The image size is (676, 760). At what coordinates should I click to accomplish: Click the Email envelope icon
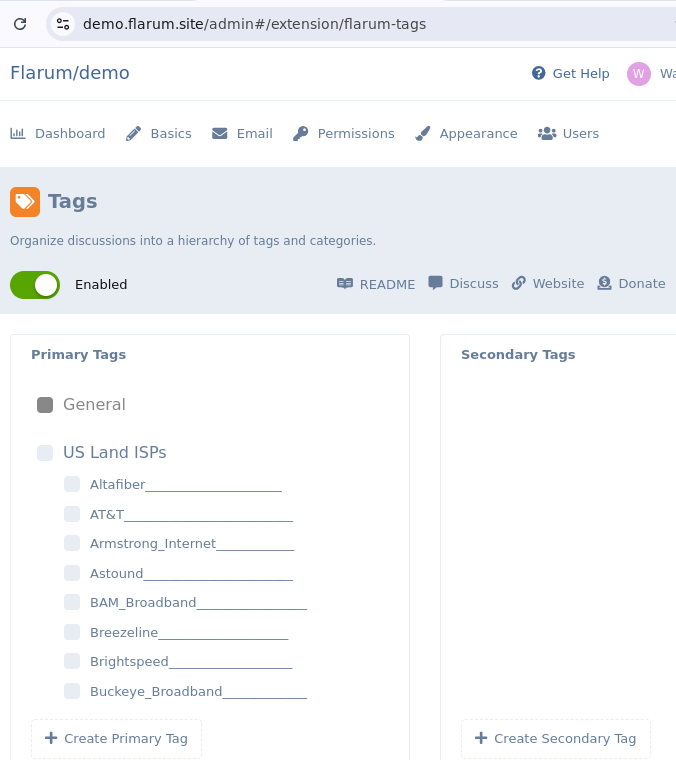point(220,133)
